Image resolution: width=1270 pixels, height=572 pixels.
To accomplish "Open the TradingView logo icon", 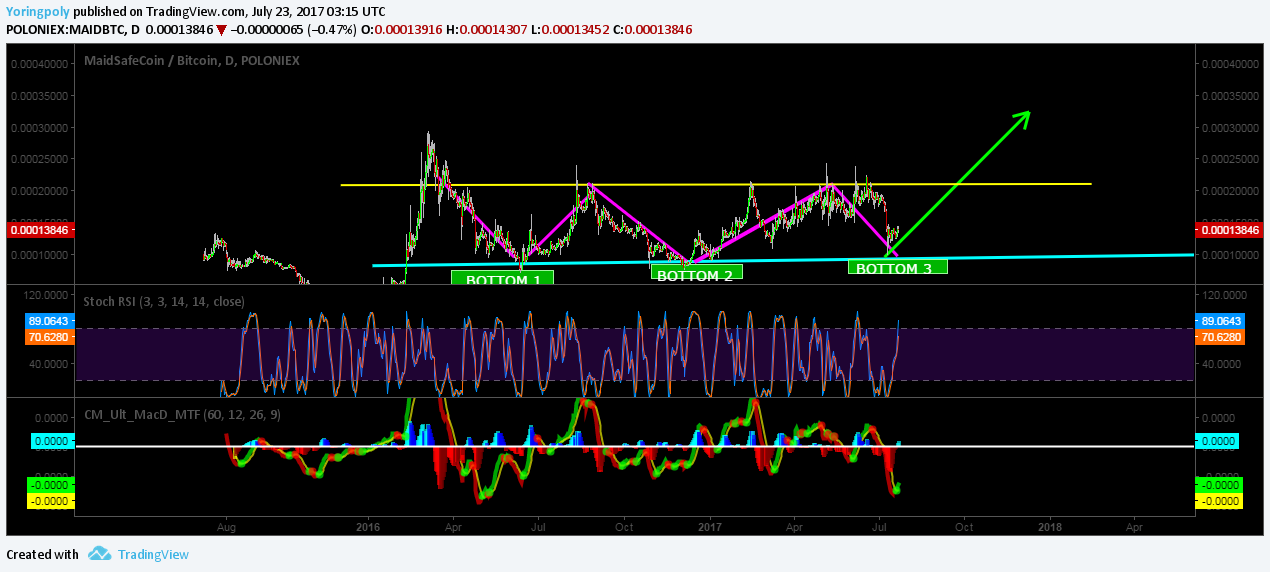I will point(98,554).
